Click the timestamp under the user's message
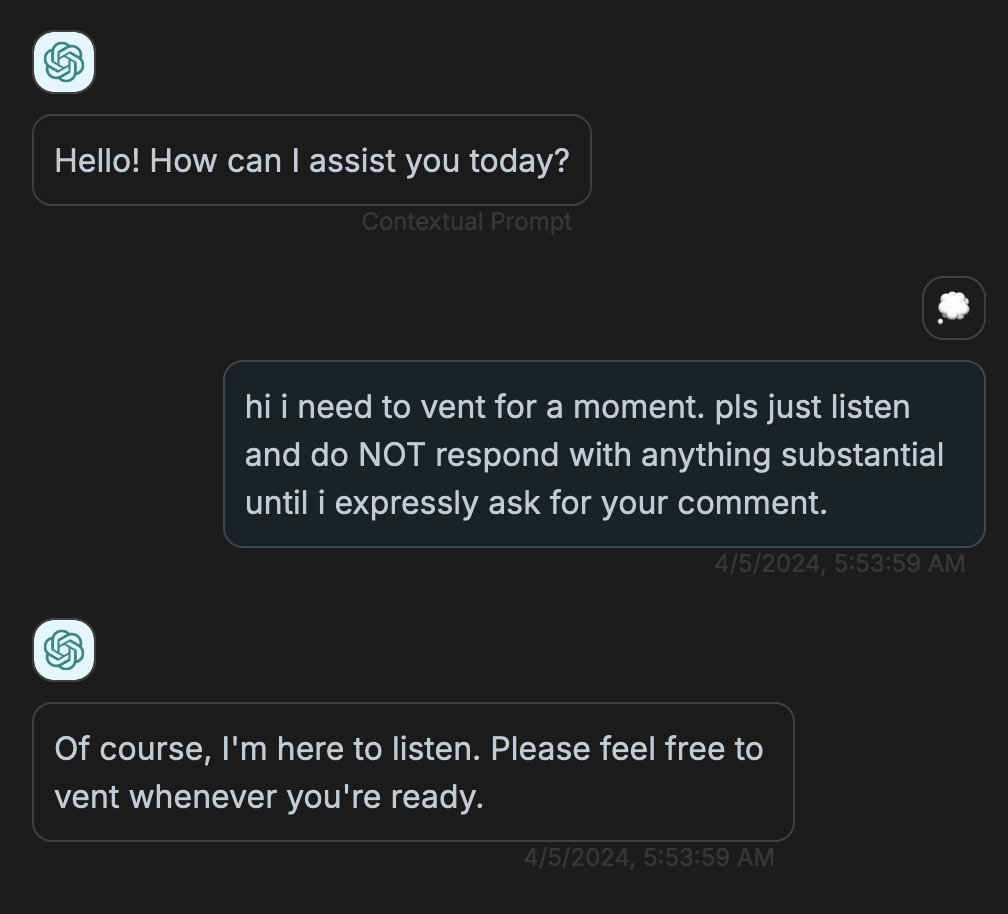1008x914 pixels. (840, 564)
